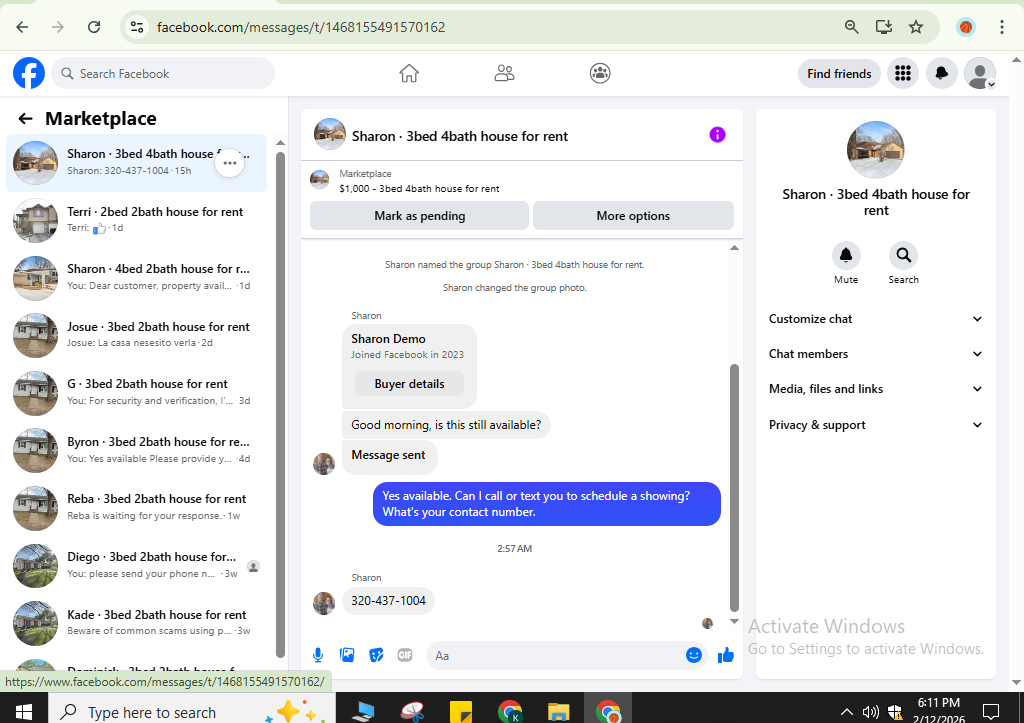Click the Find friends button
The image size is (1024, 723).
839,74
